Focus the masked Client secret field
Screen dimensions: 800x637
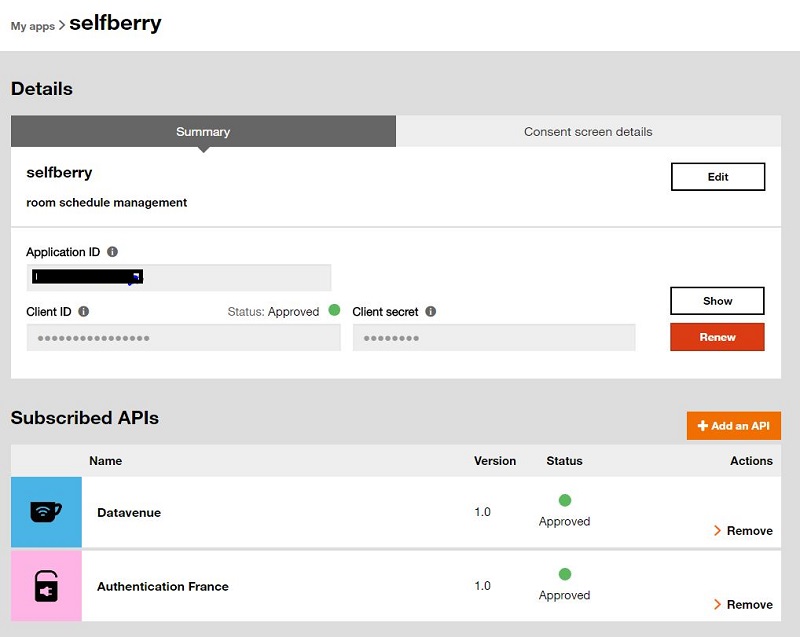494,338
